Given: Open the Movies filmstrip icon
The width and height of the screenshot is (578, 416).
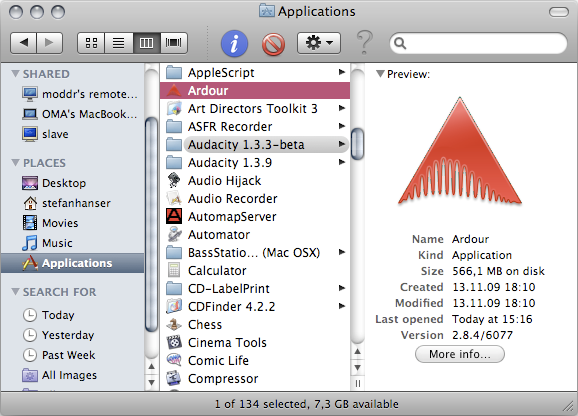Looking at the screenshot, I should (x=30, y=223).
